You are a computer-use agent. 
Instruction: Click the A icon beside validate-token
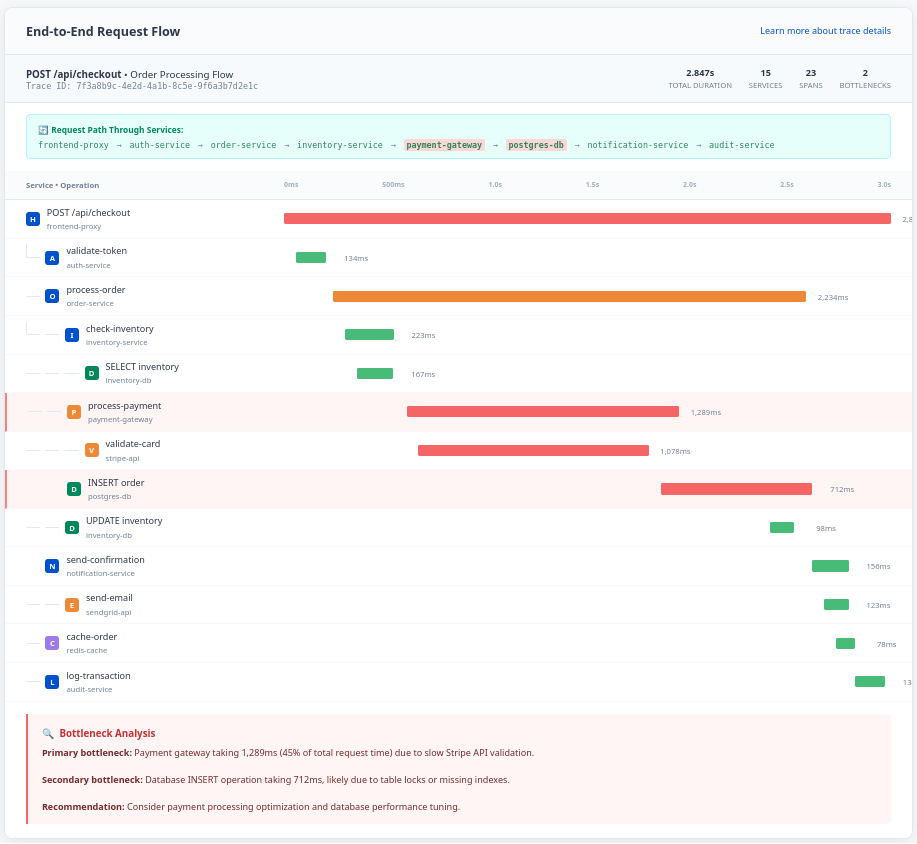coord(52,258)
